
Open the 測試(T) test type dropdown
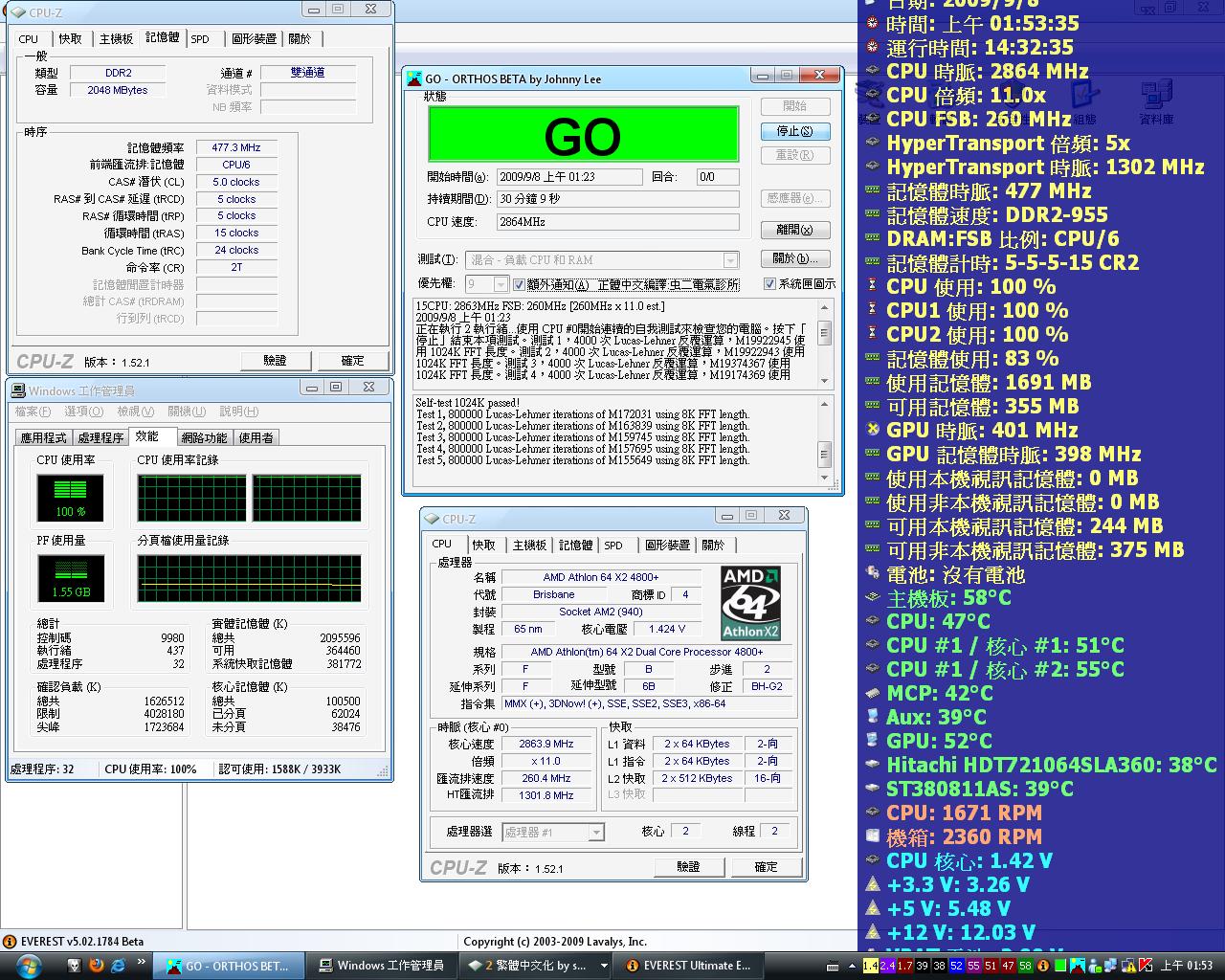(x=731, y=260)
